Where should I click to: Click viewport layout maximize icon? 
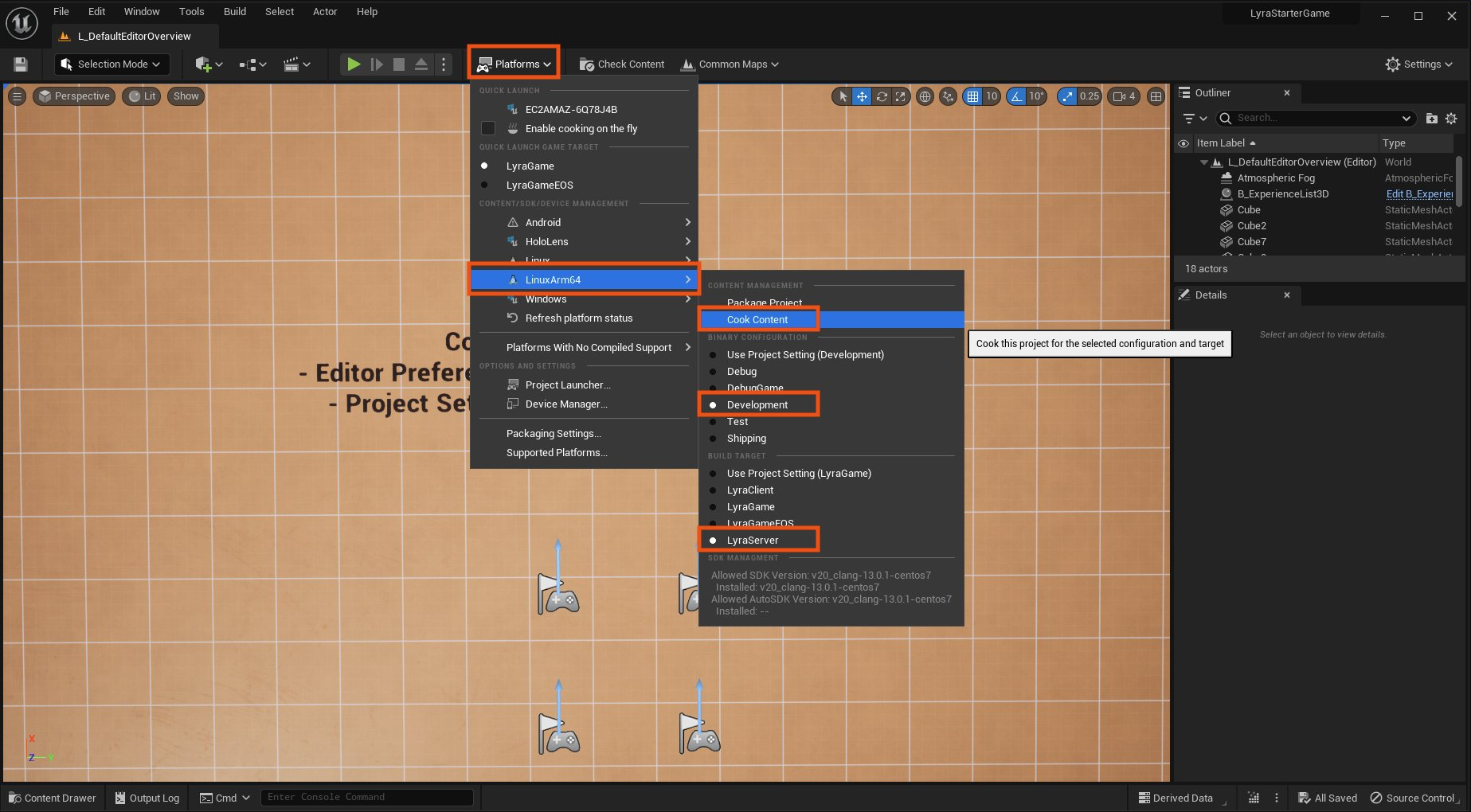pyautogui.click(x=1156, y=96)
